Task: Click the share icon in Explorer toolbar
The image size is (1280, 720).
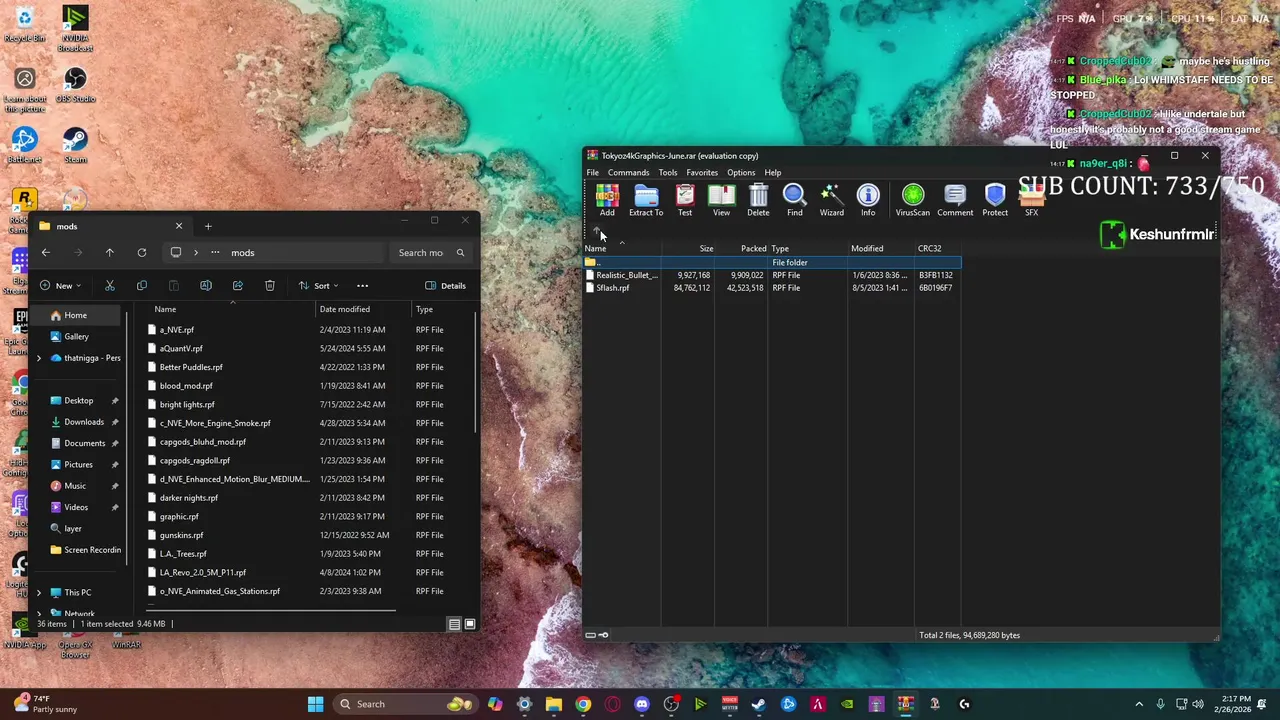Action: [x=238, y=286]
